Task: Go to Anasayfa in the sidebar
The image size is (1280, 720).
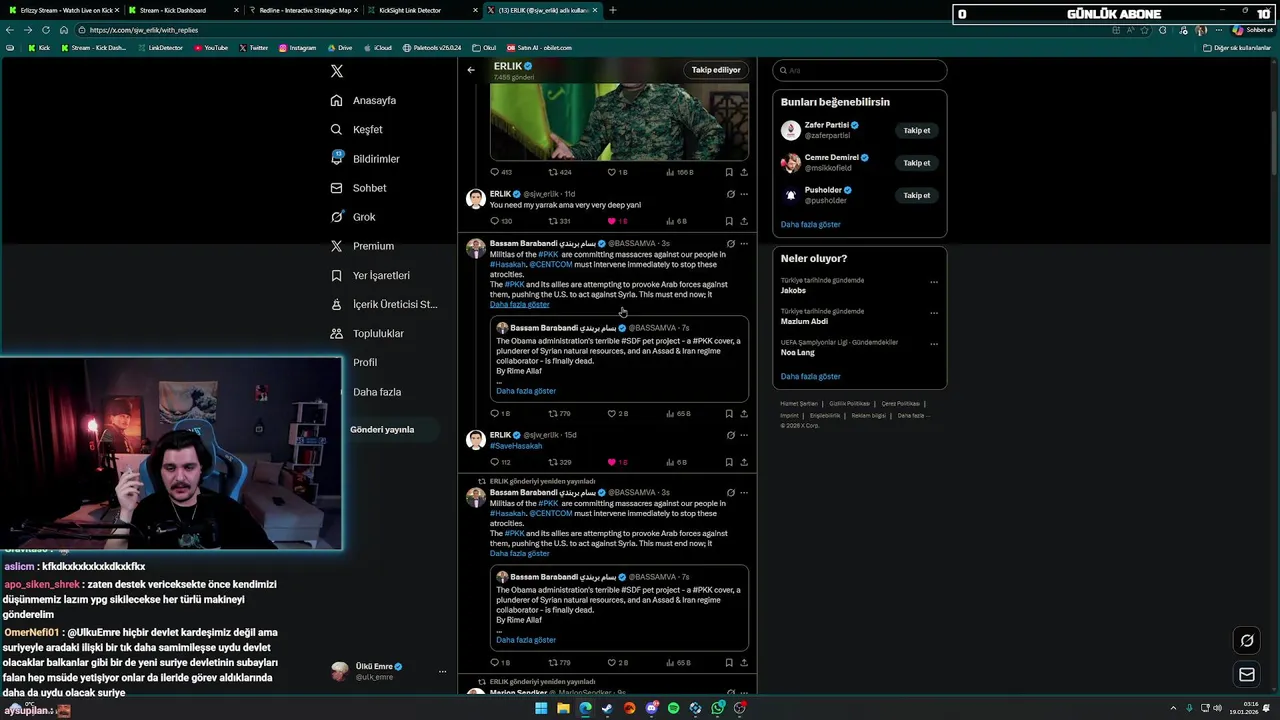Action: pyautogui.click(x=364, y=100)
